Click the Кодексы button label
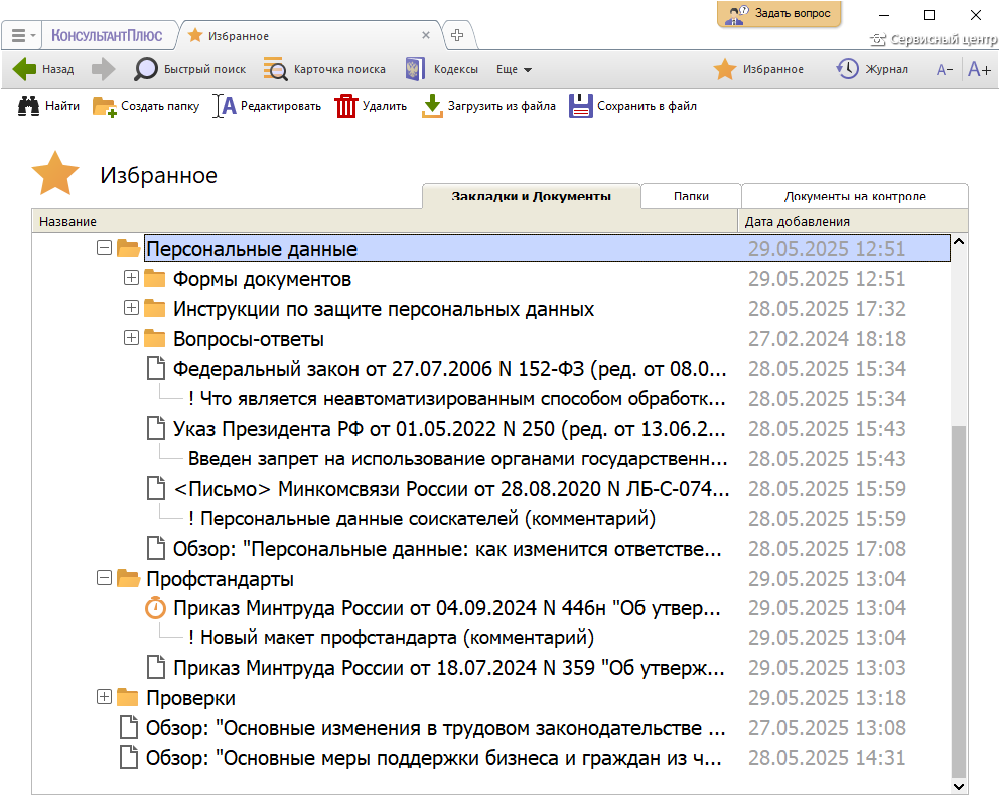 [455, 70]
